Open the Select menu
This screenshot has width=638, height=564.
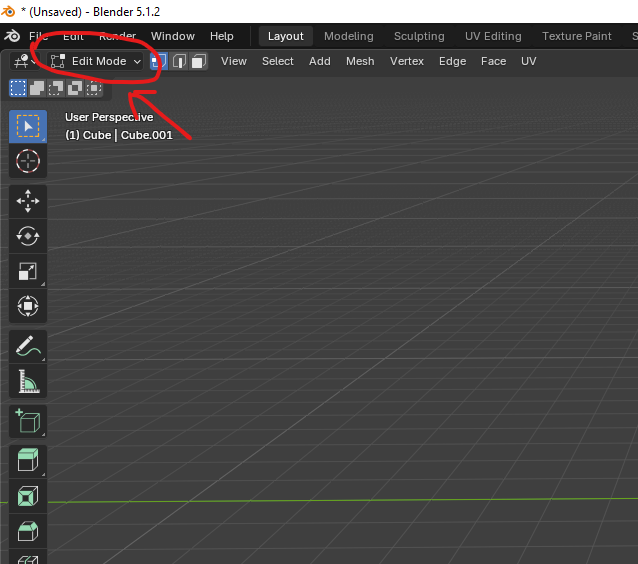pos(277,61)
